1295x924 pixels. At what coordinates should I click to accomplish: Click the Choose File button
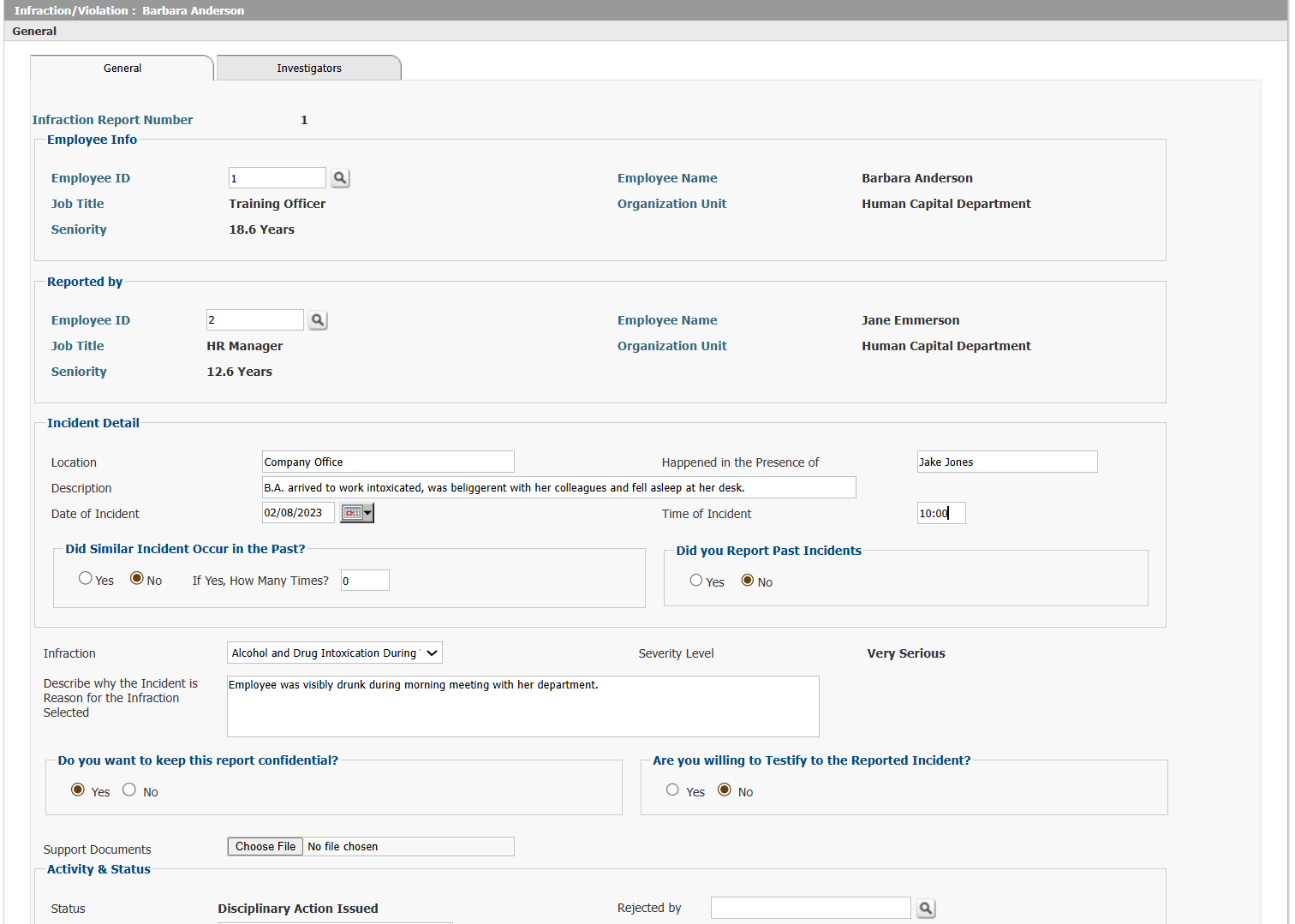(266, 846)
